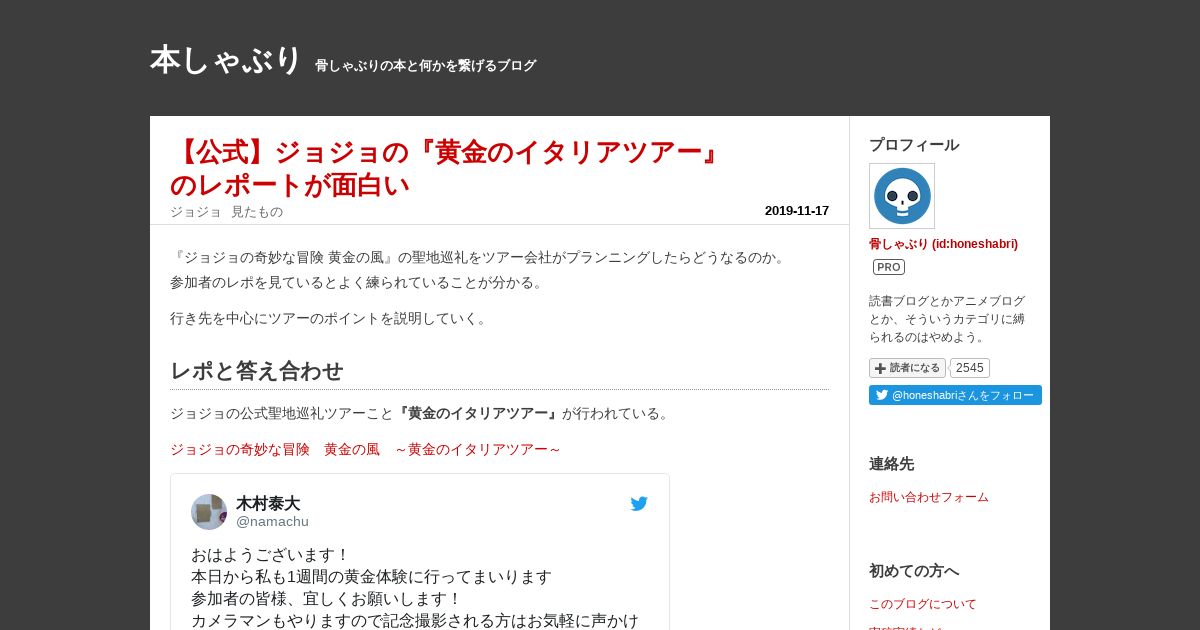Image resolution: width=1200 pixels, height=630 pixels.
Task: Open the article title 【公式】ジョジョの『黄金のイタリアツアー』
Action: [446, 168]
